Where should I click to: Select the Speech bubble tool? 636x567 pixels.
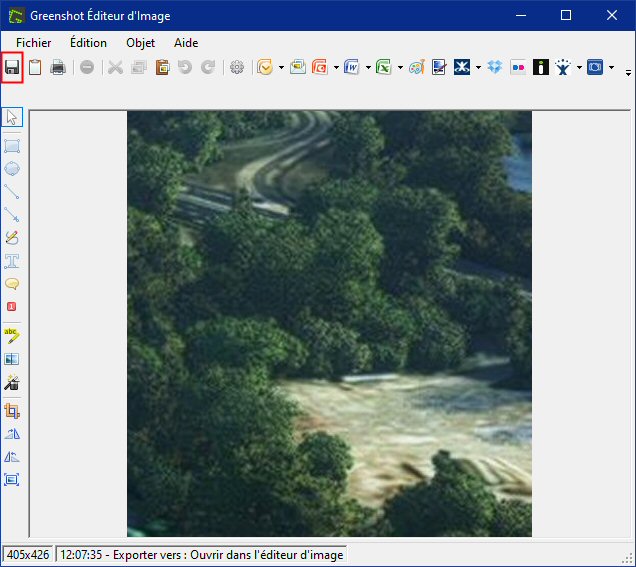pos(12,284)
